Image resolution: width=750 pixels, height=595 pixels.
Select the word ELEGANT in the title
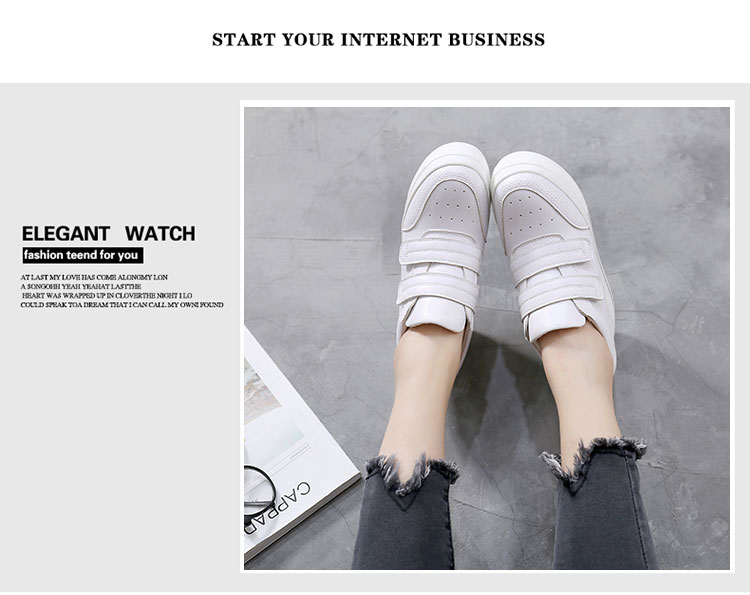[66, 234]
